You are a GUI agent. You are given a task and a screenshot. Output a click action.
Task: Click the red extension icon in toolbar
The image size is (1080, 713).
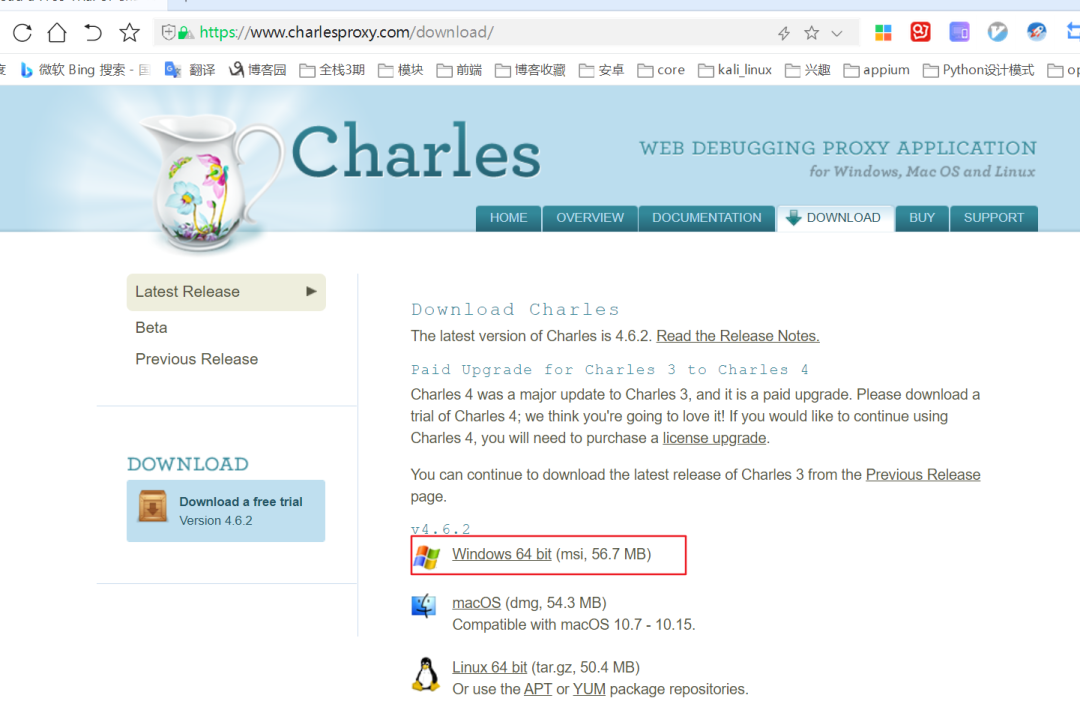920,32
